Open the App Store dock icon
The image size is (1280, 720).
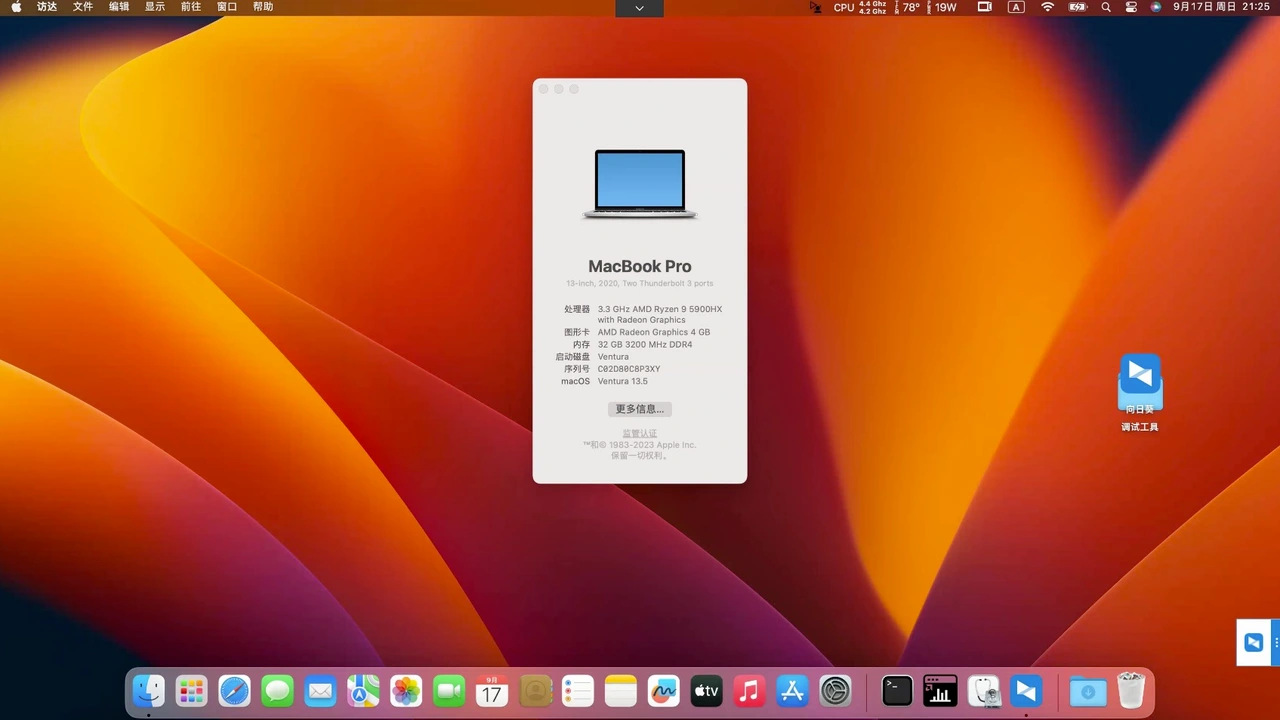pyautogui.click(x=792, y=691)
